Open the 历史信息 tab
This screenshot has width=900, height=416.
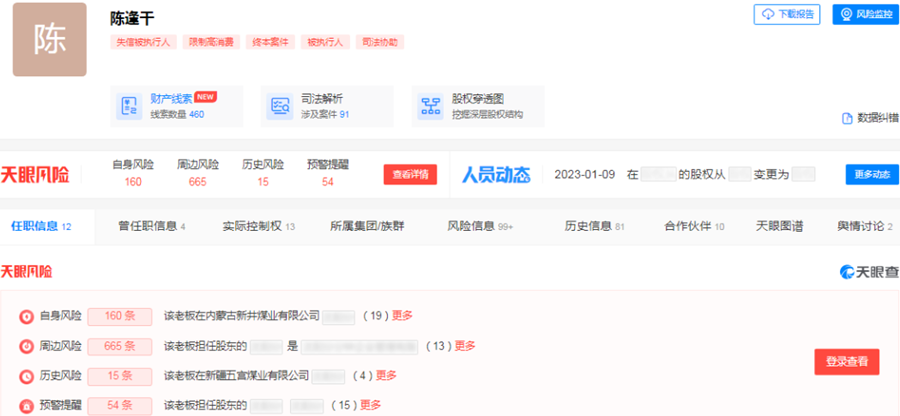pyautogui.click(x=595, y=227)
